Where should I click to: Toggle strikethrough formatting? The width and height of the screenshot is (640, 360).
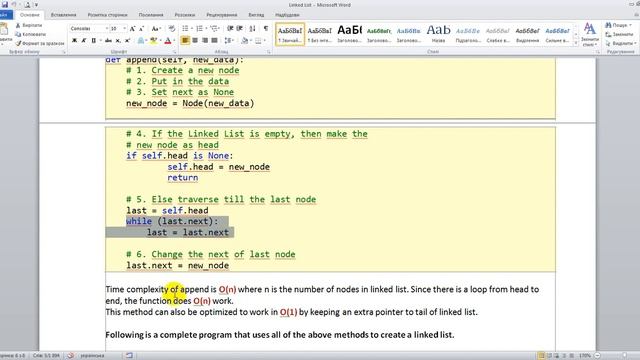pyautogui.click(x=108, y=40)
